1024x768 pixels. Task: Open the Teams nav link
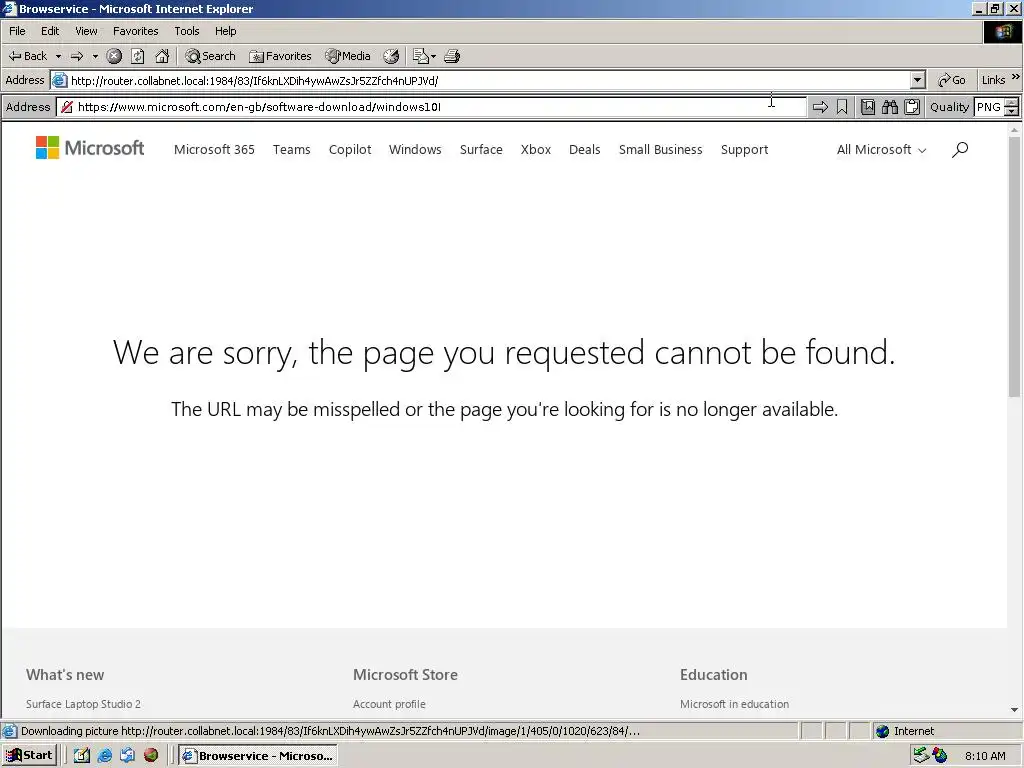(291, 150)
